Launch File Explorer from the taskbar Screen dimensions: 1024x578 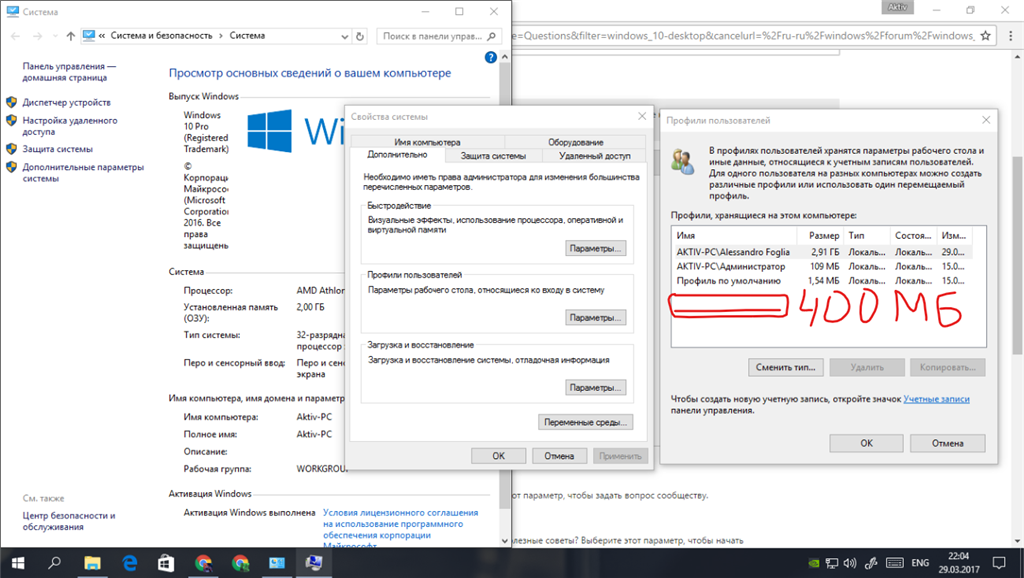click(92, 563)
